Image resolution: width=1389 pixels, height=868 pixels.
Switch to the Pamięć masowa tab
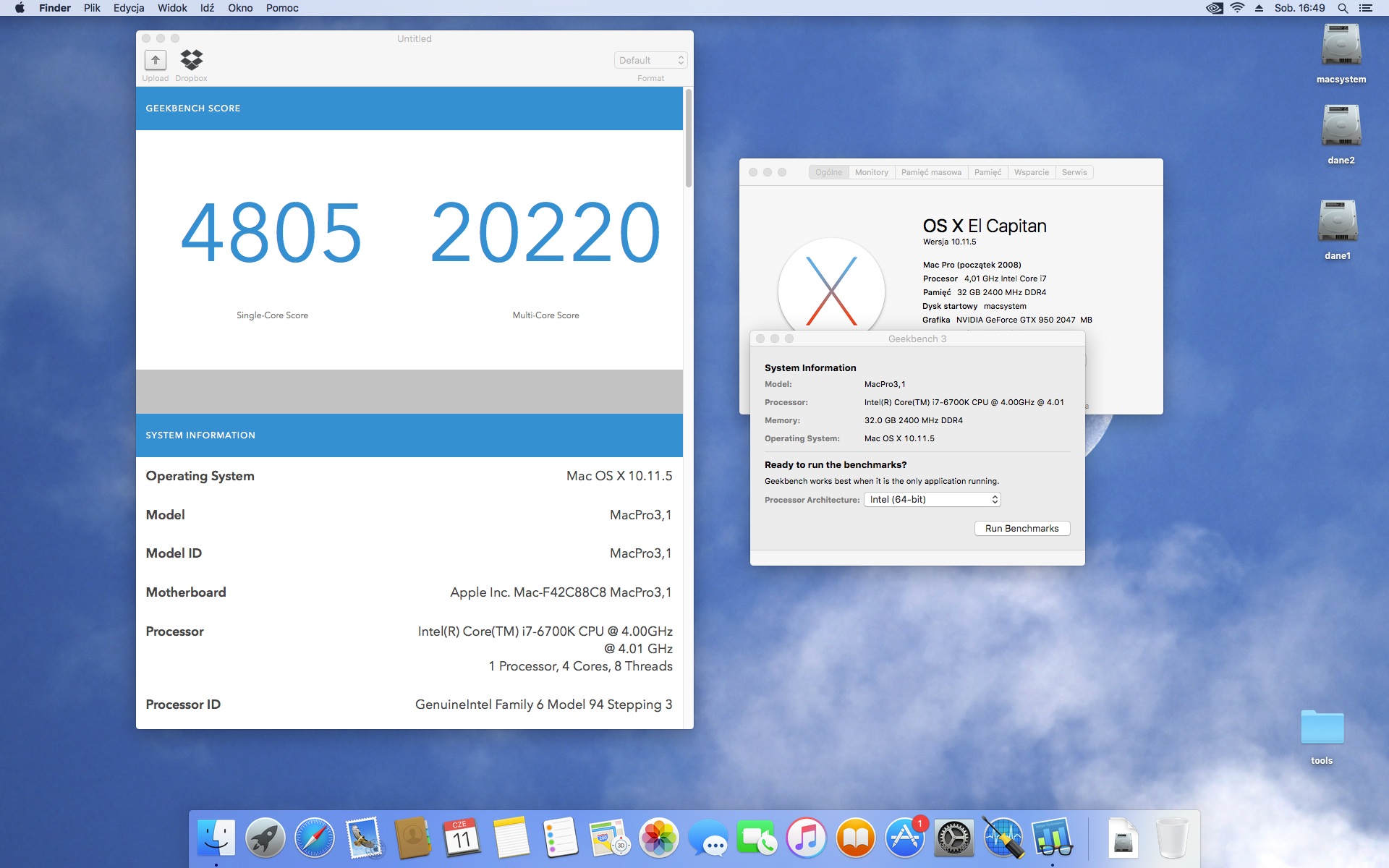pyautogui.click(x=931, y=172)
